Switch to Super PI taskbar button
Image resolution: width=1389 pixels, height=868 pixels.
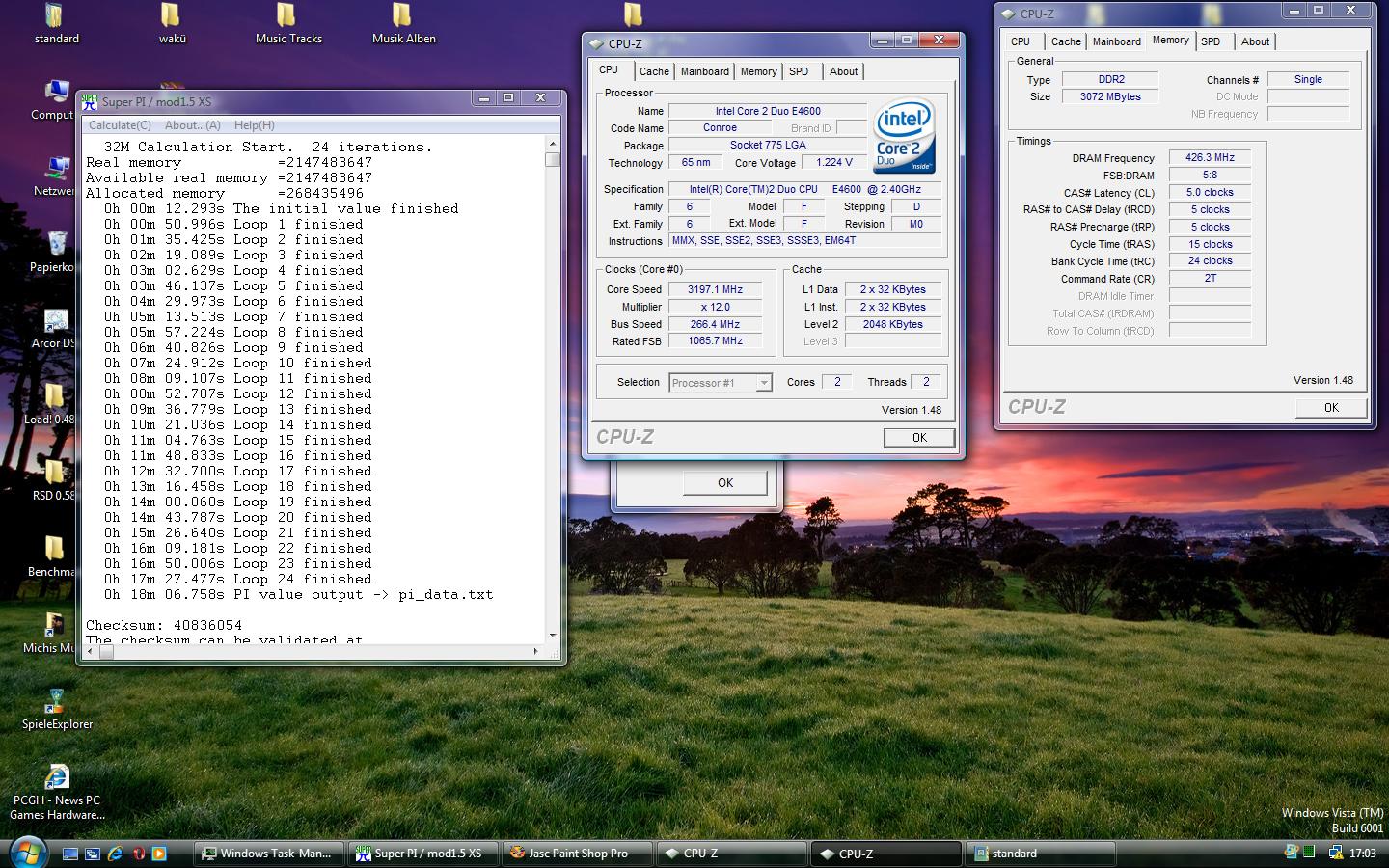pyautogui.click(x=422, y=854)
